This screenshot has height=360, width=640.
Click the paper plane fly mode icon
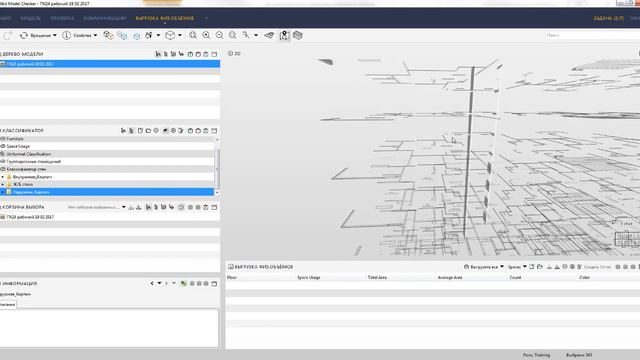pos(269,36)
